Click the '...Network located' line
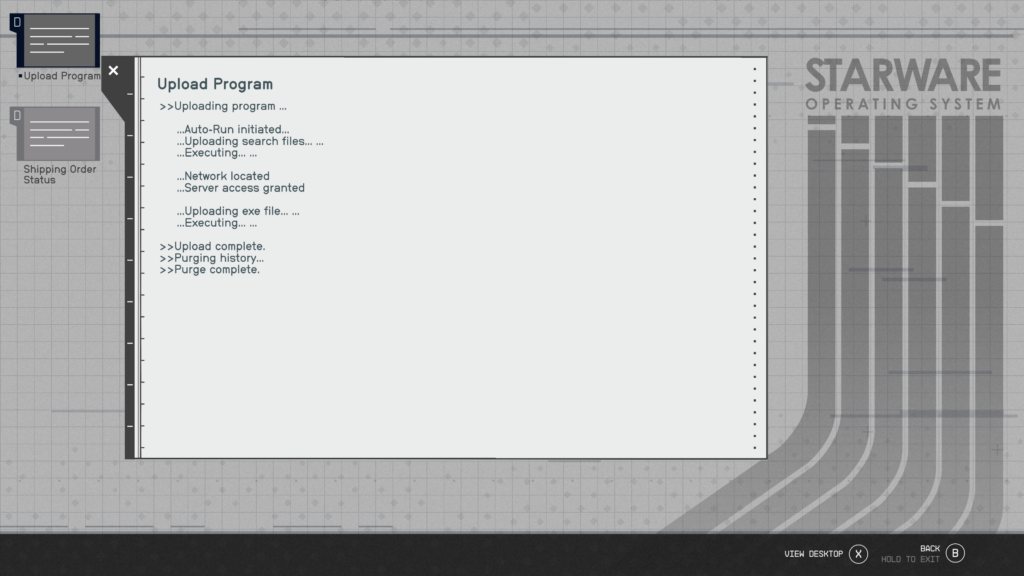Viewport: 1024px width, 576px height. pyautogui.click(x=223, y=176)
